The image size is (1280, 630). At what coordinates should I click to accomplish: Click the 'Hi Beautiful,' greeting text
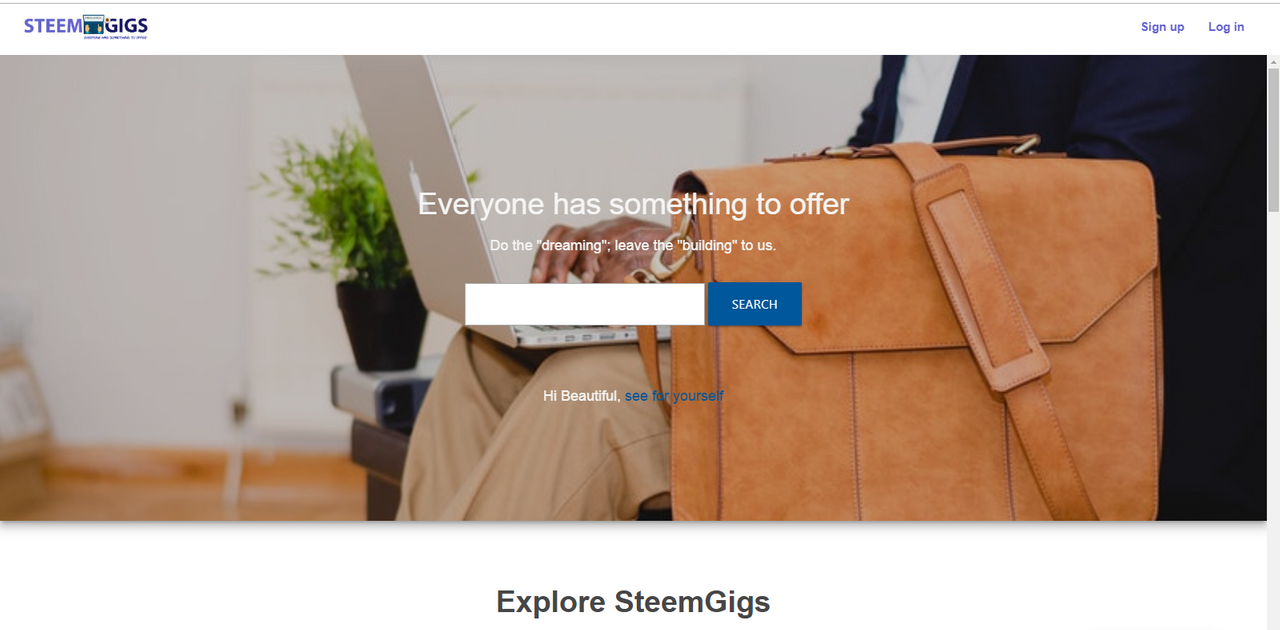(x=581, y=396)
